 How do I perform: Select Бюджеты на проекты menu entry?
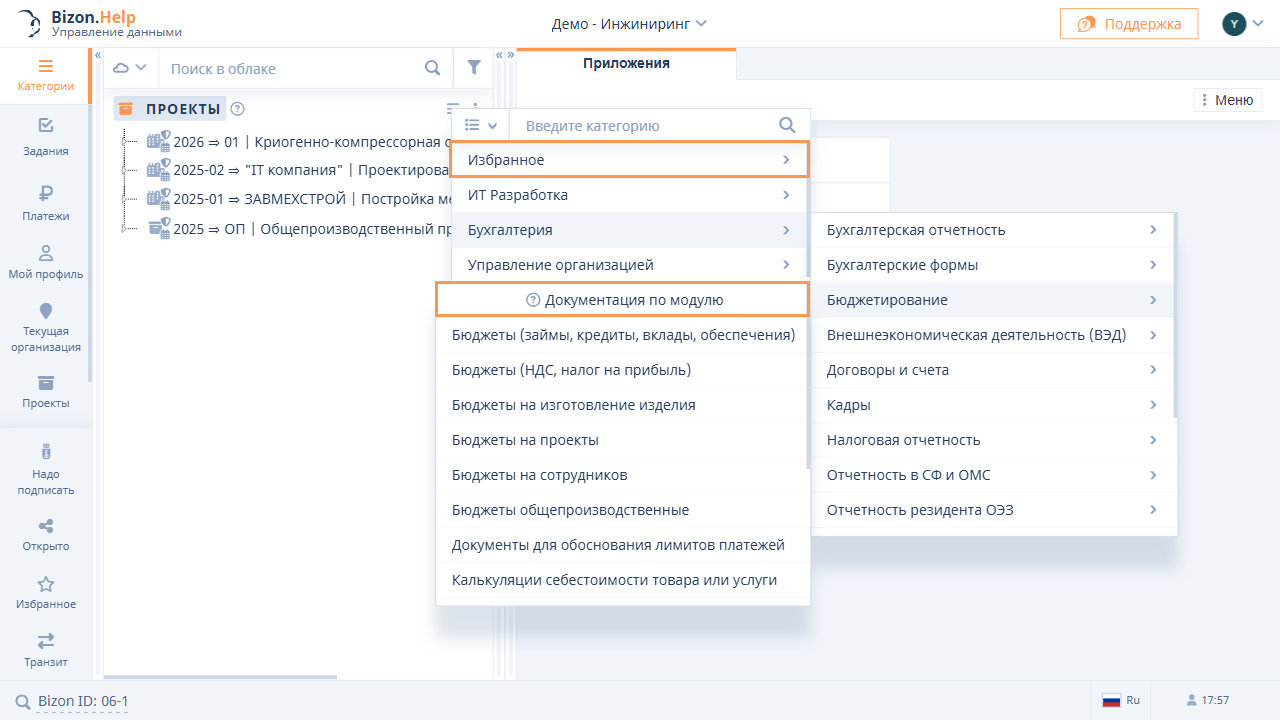[x=525, y=440]
